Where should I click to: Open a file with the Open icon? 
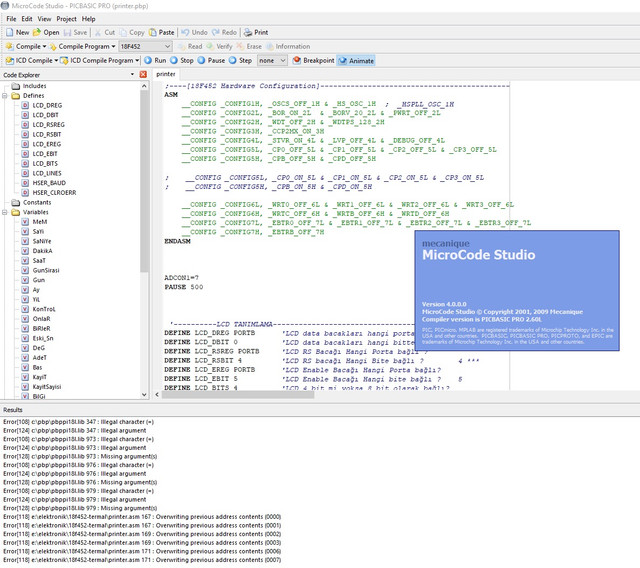[37, 32]
